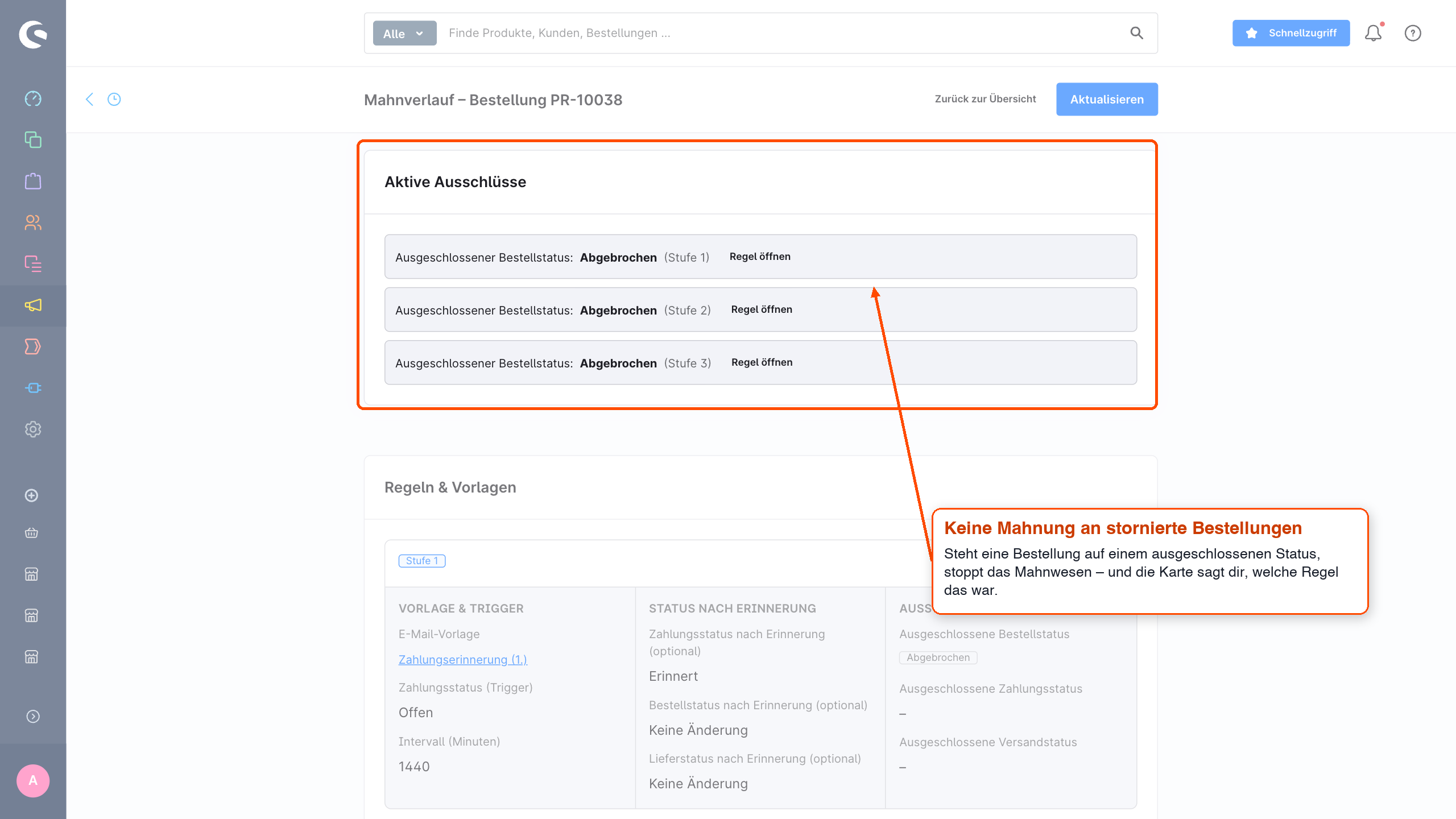This screenshot has width=1456, height=819.
Task: Click Zurück zur Übersicht
Action: (985, 99)
